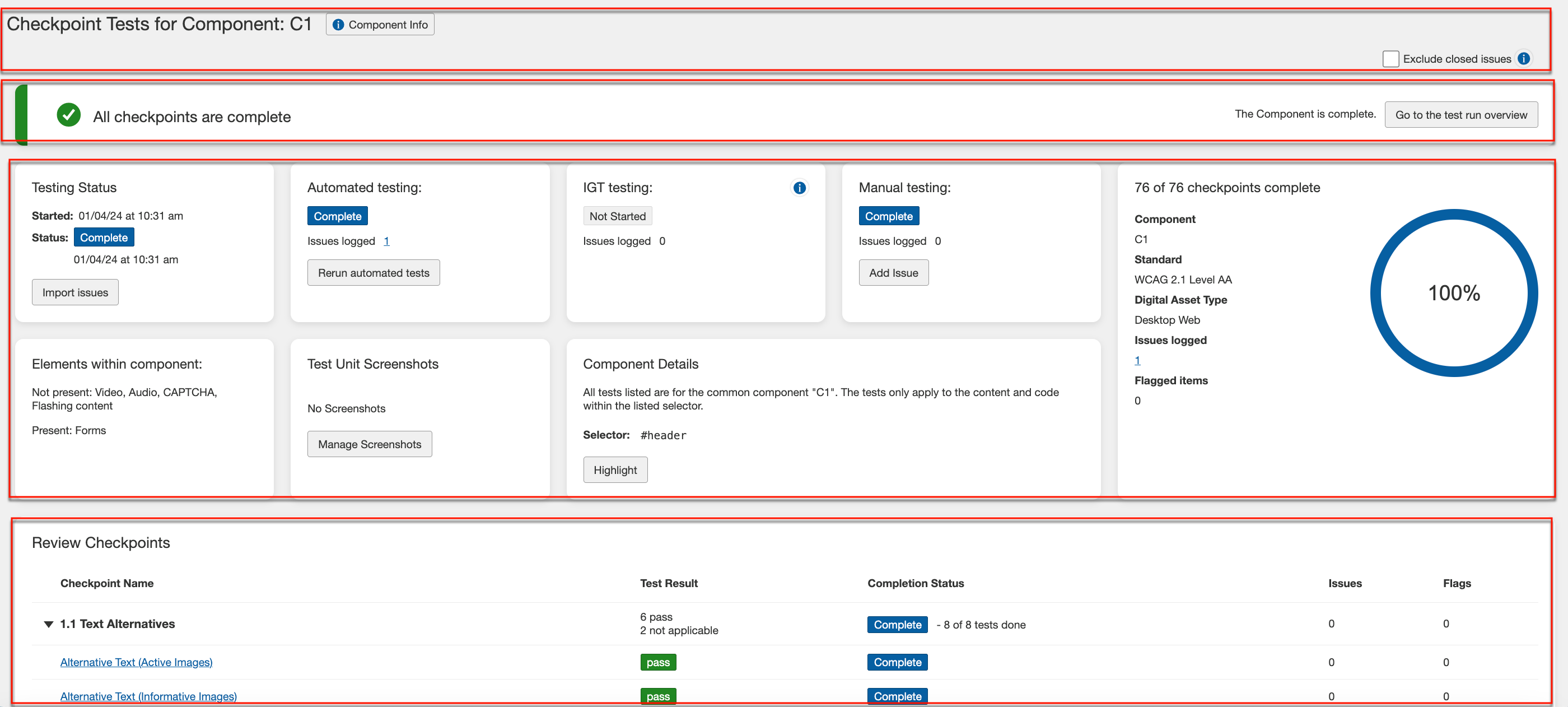
Task: Open Issues logged link in checkpoints summary
Action: tap(1137, 360)
